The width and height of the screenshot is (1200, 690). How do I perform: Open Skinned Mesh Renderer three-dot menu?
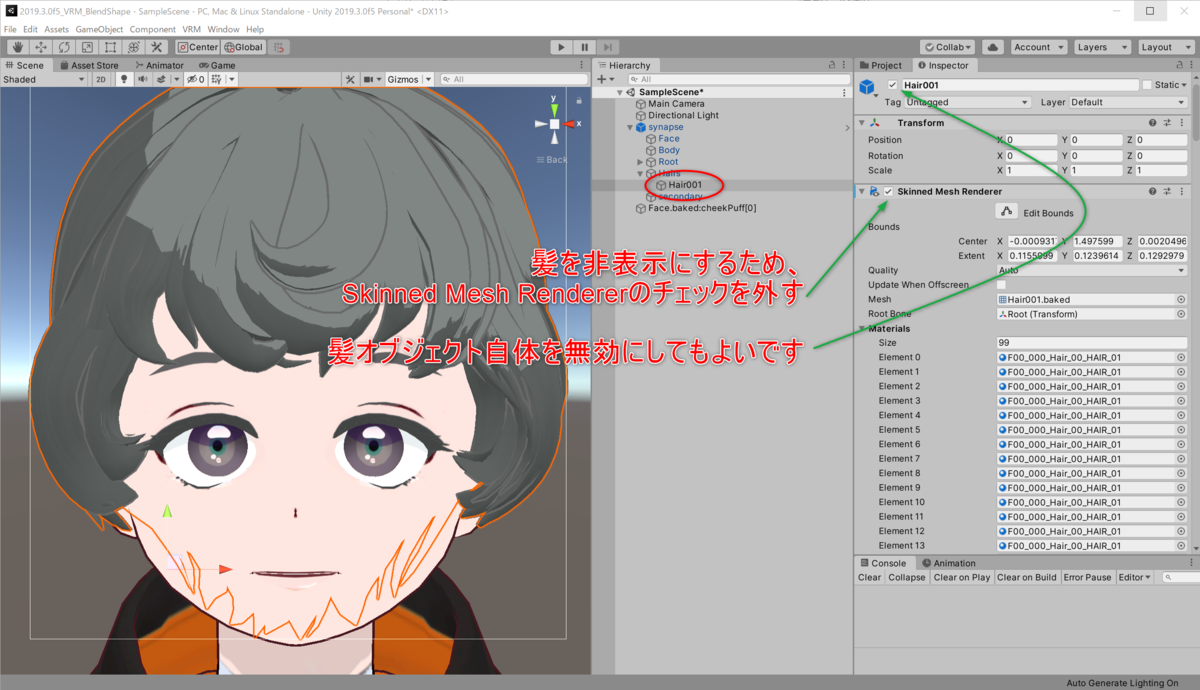click(x=1182, y=191)
